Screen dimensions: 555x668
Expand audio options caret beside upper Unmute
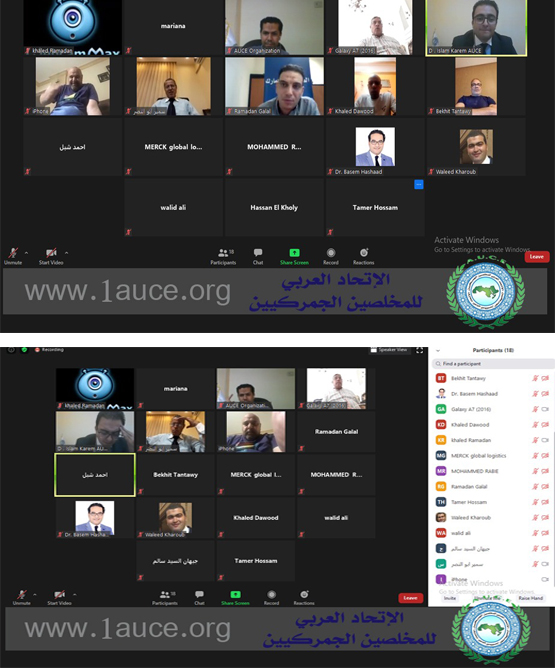pos(26,253)
